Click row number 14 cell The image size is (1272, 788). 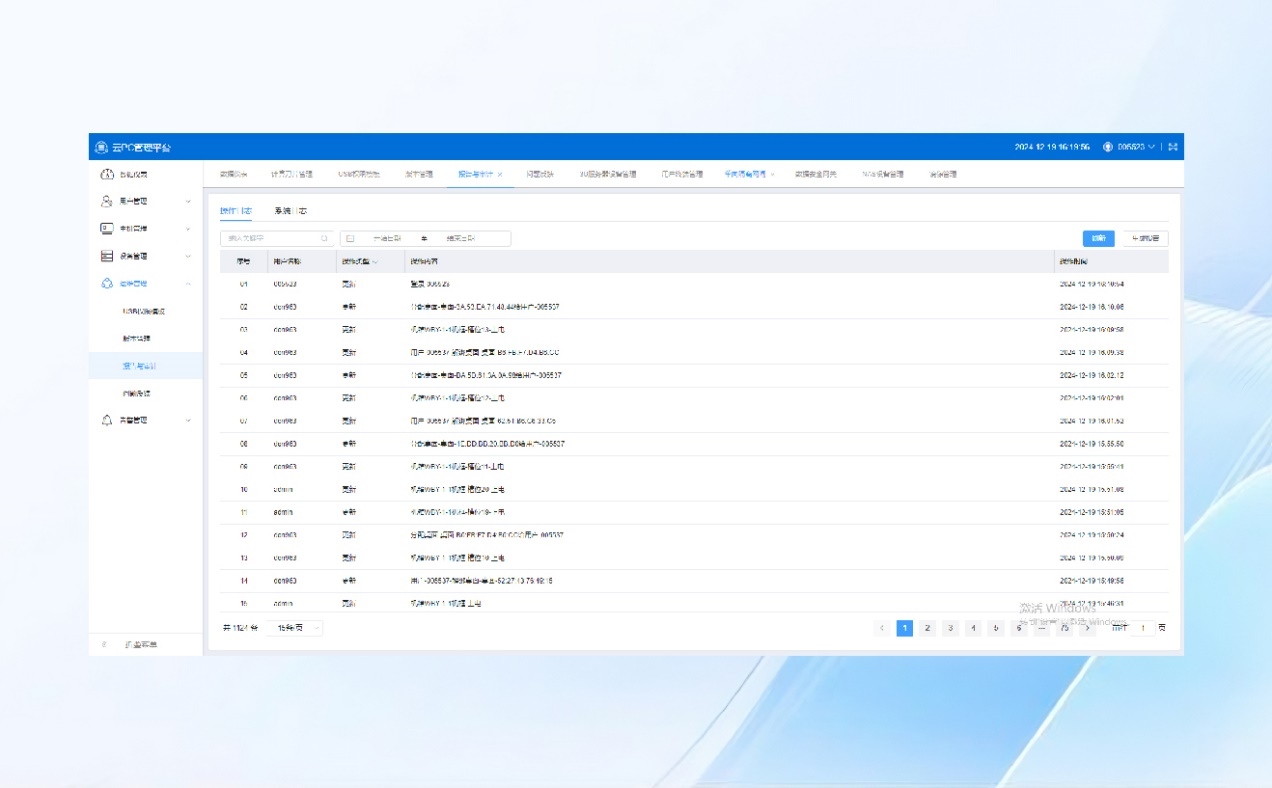[x=243, y=580]
